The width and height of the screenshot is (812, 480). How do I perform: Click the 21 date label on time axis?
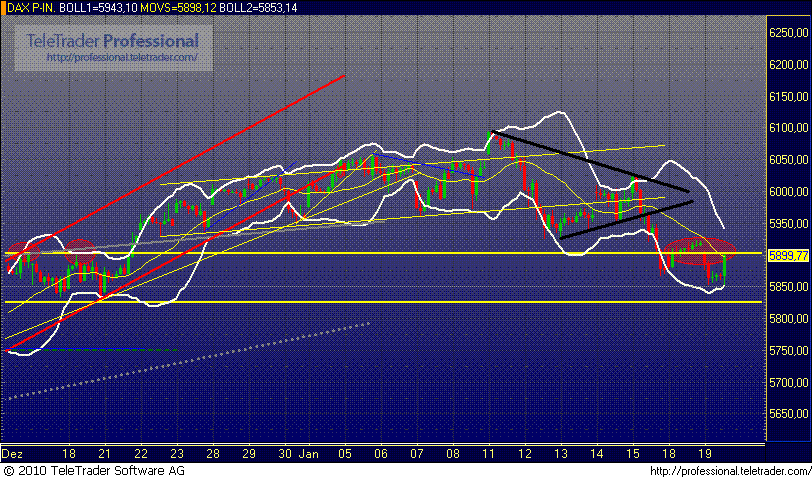(105, 454)
